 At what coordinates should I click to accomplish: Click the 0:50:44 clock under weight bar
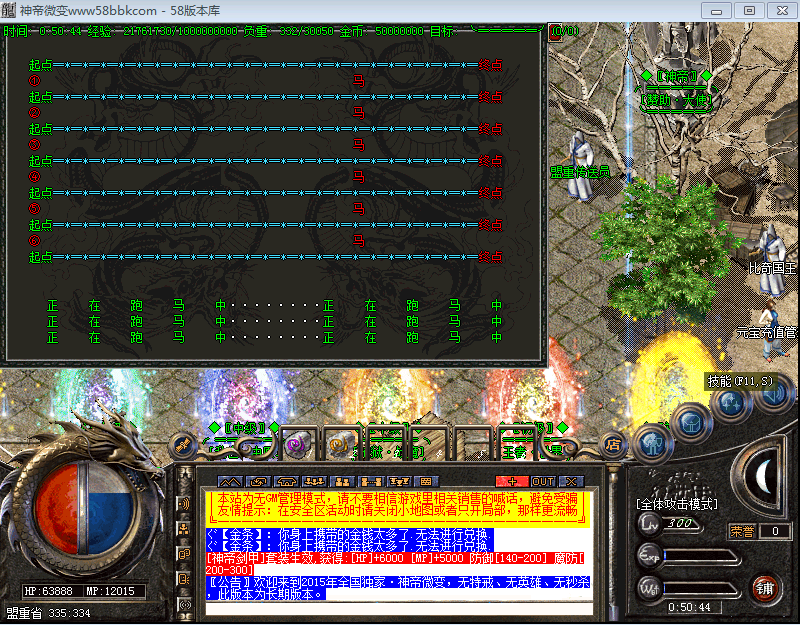(x=689, y=607)
